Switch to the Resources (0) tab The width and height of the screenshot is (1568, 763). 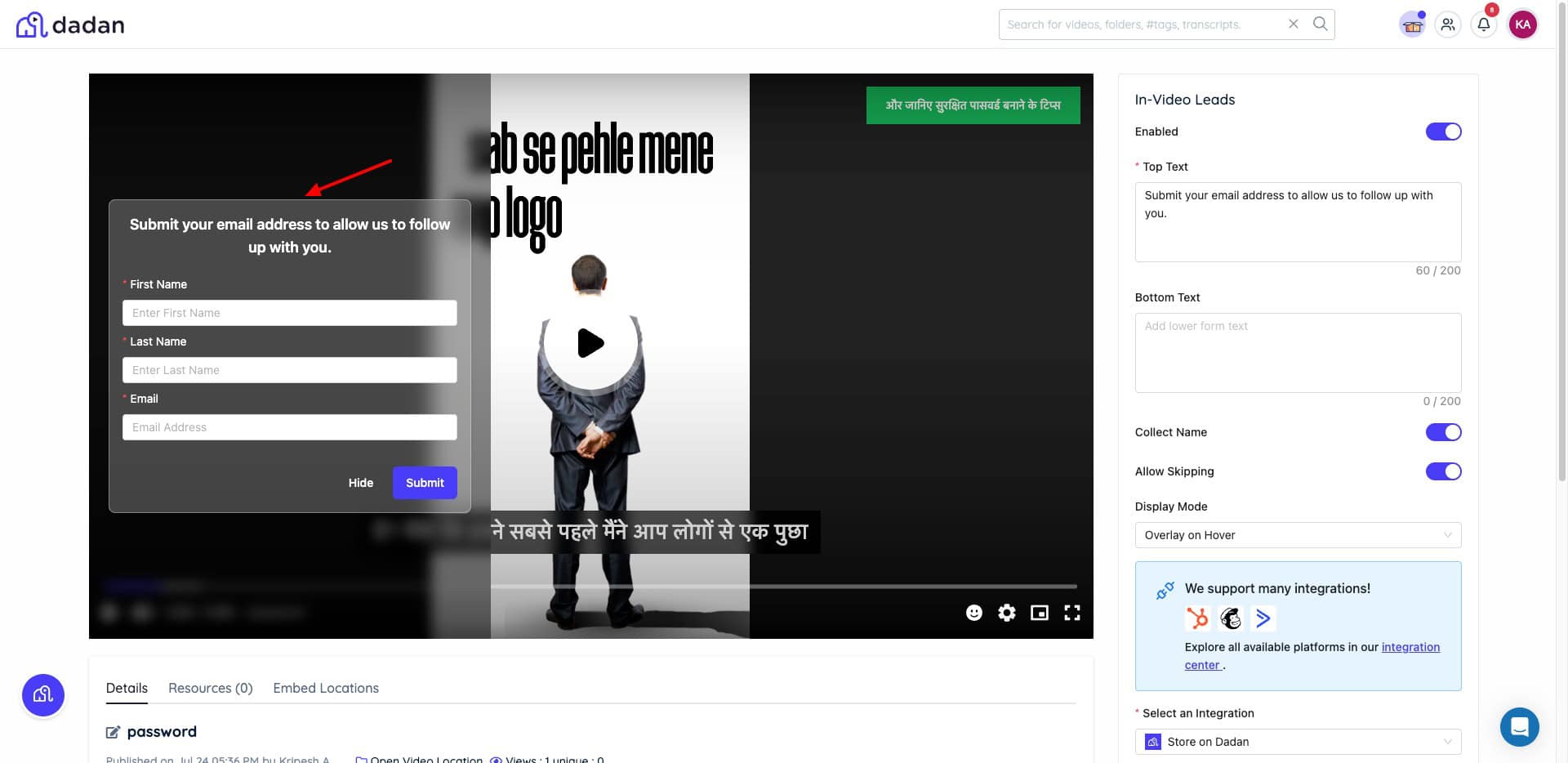(x=210, y=688)
